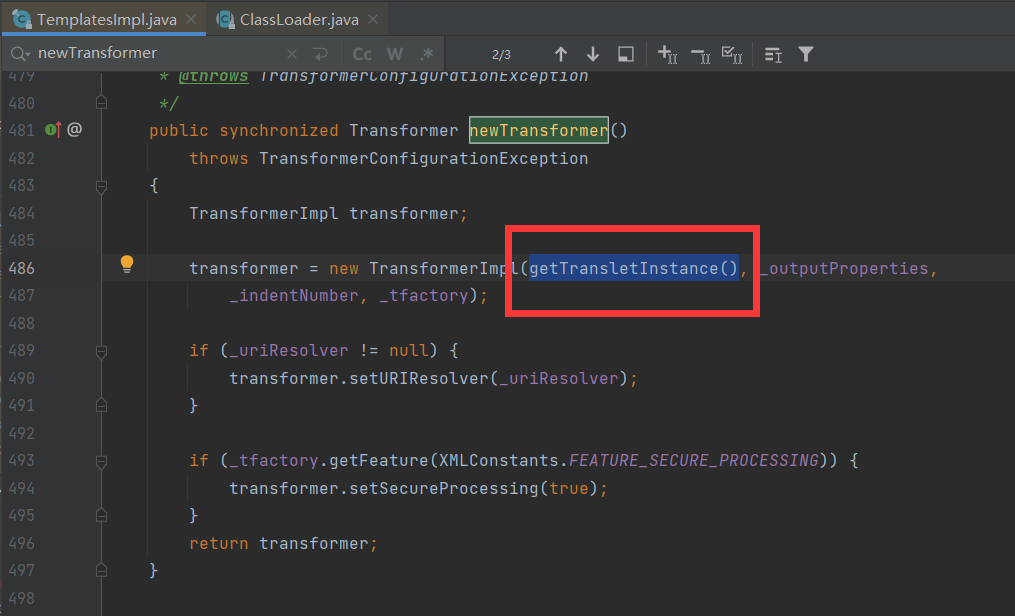Add selection for next occurrence

click(x=667, y=54)
